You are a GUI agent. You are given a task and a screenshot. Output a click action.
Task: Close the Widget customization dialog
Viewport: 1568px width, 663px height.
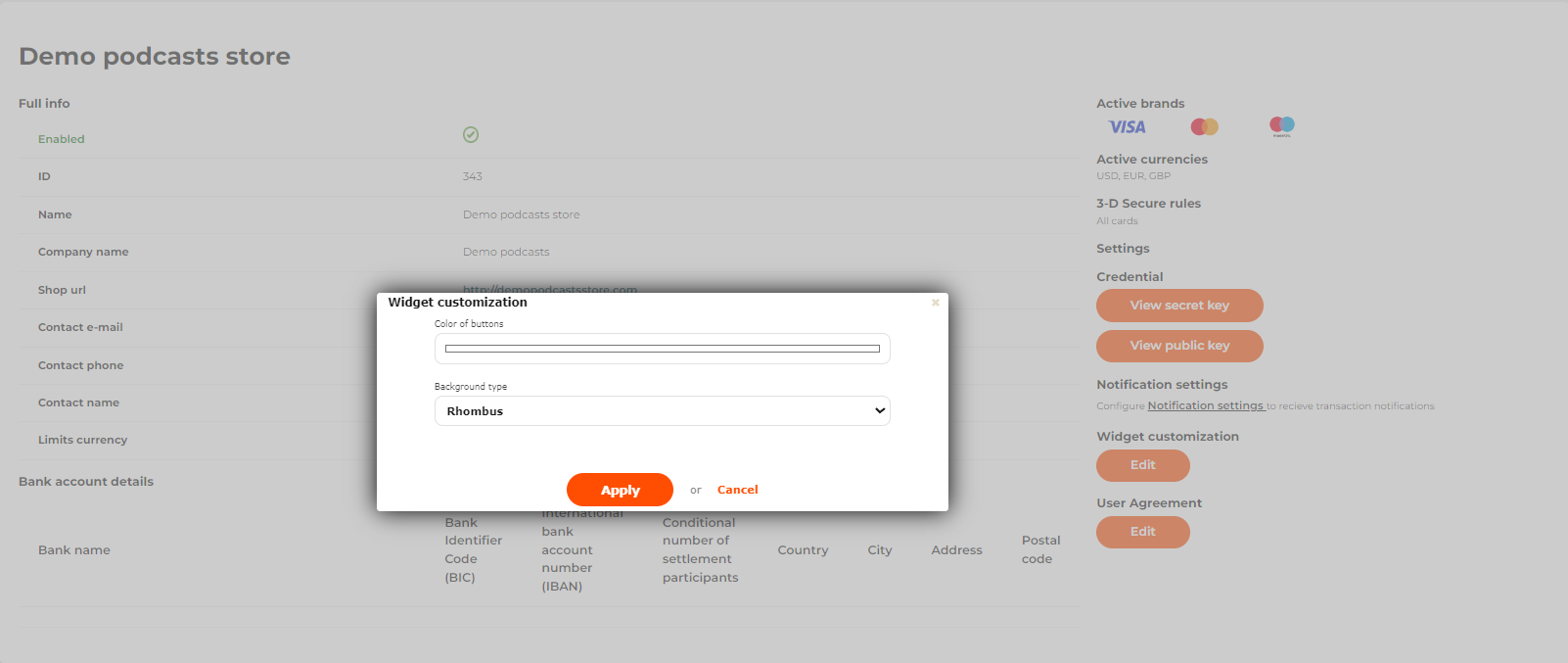[x=935, y=303]
